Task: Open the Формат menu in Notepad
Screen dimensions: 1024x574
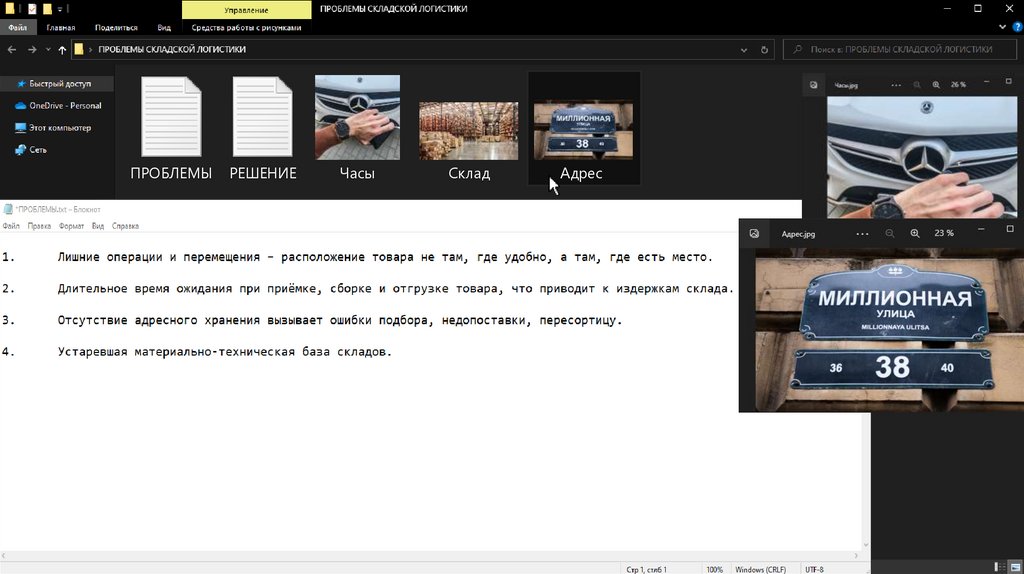Action: (71, 226)
